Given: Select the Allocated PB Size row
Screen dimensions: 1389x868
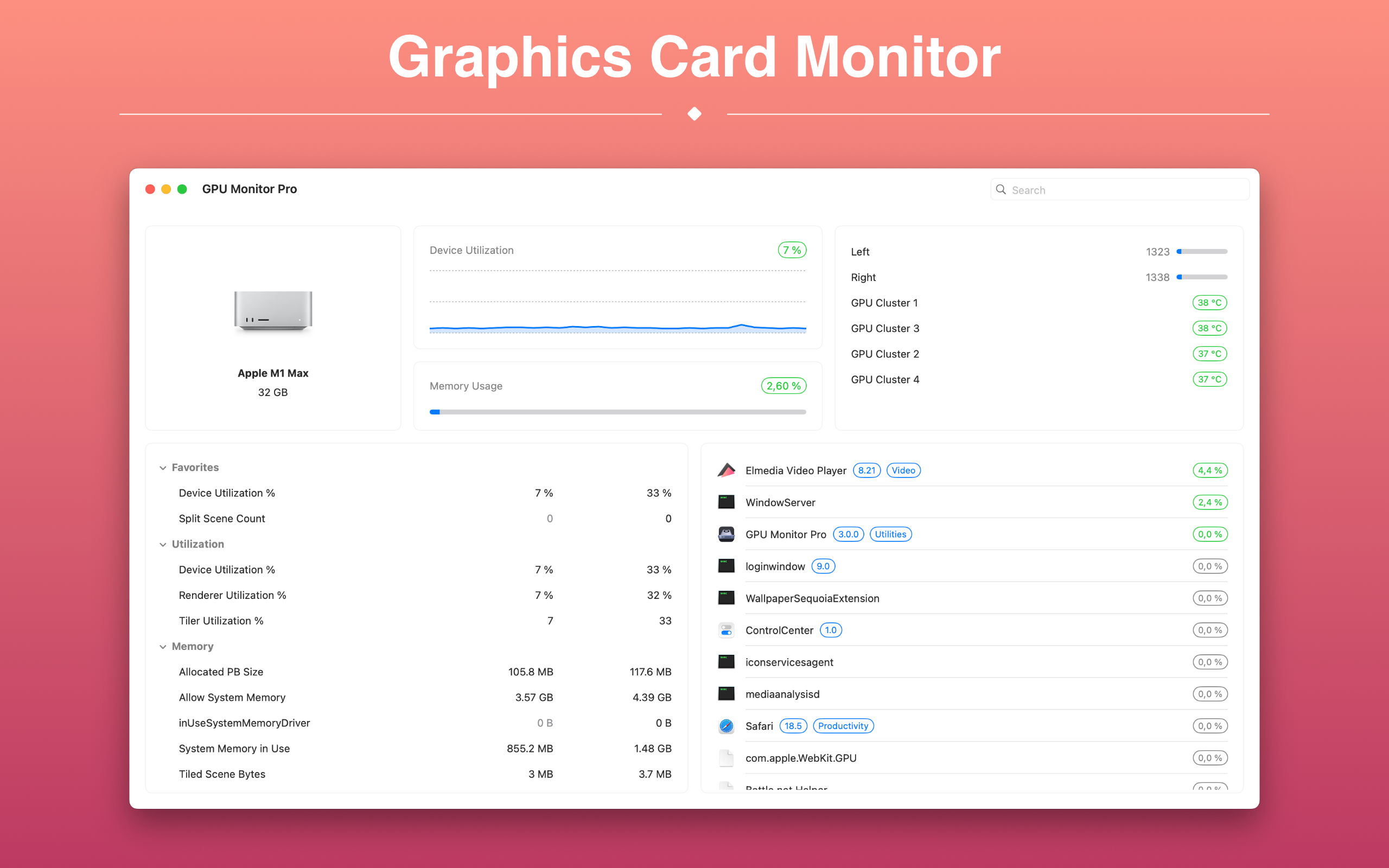Looking at the screenshot, I should click(x=417, y=672).
